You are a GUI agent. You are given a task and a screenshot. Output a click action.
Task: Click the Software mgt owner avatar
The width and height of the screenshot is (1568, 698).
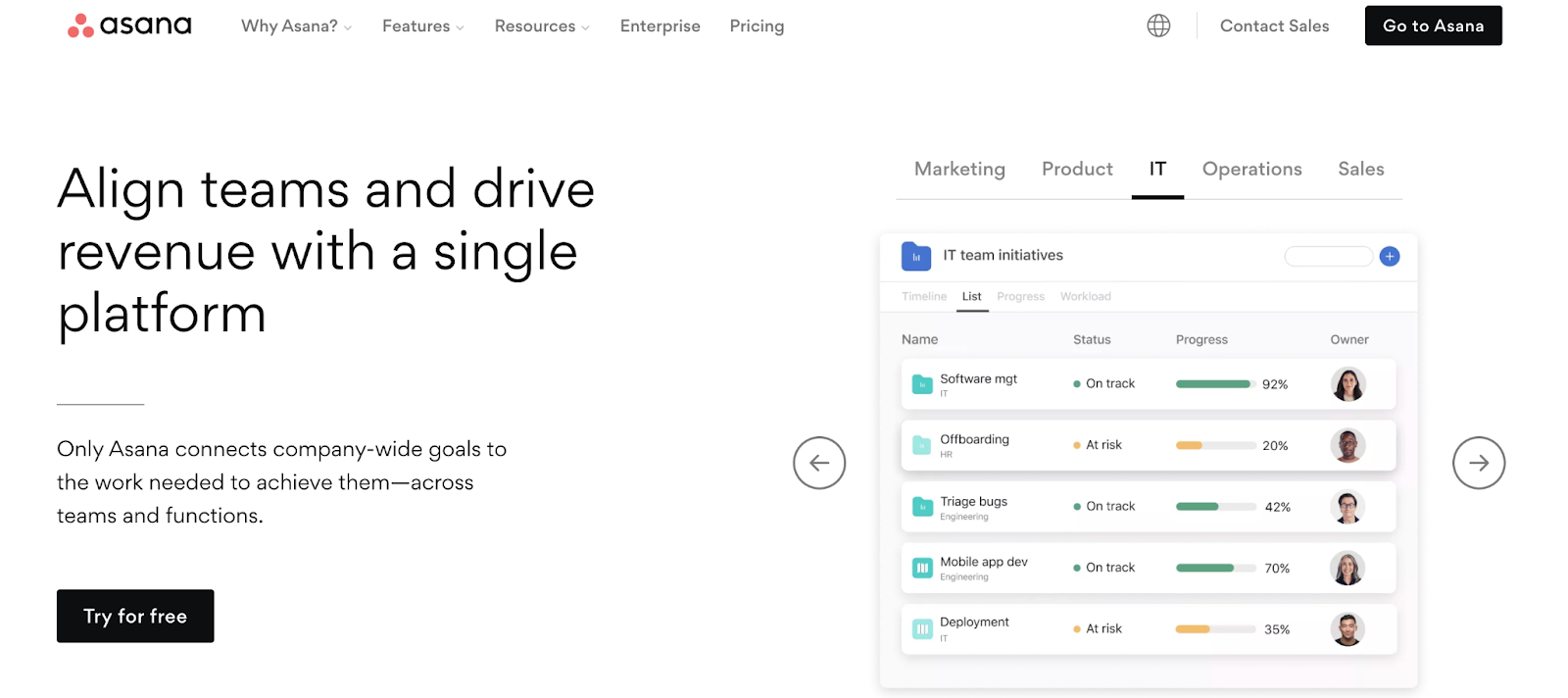click(x=1348, y=384)
